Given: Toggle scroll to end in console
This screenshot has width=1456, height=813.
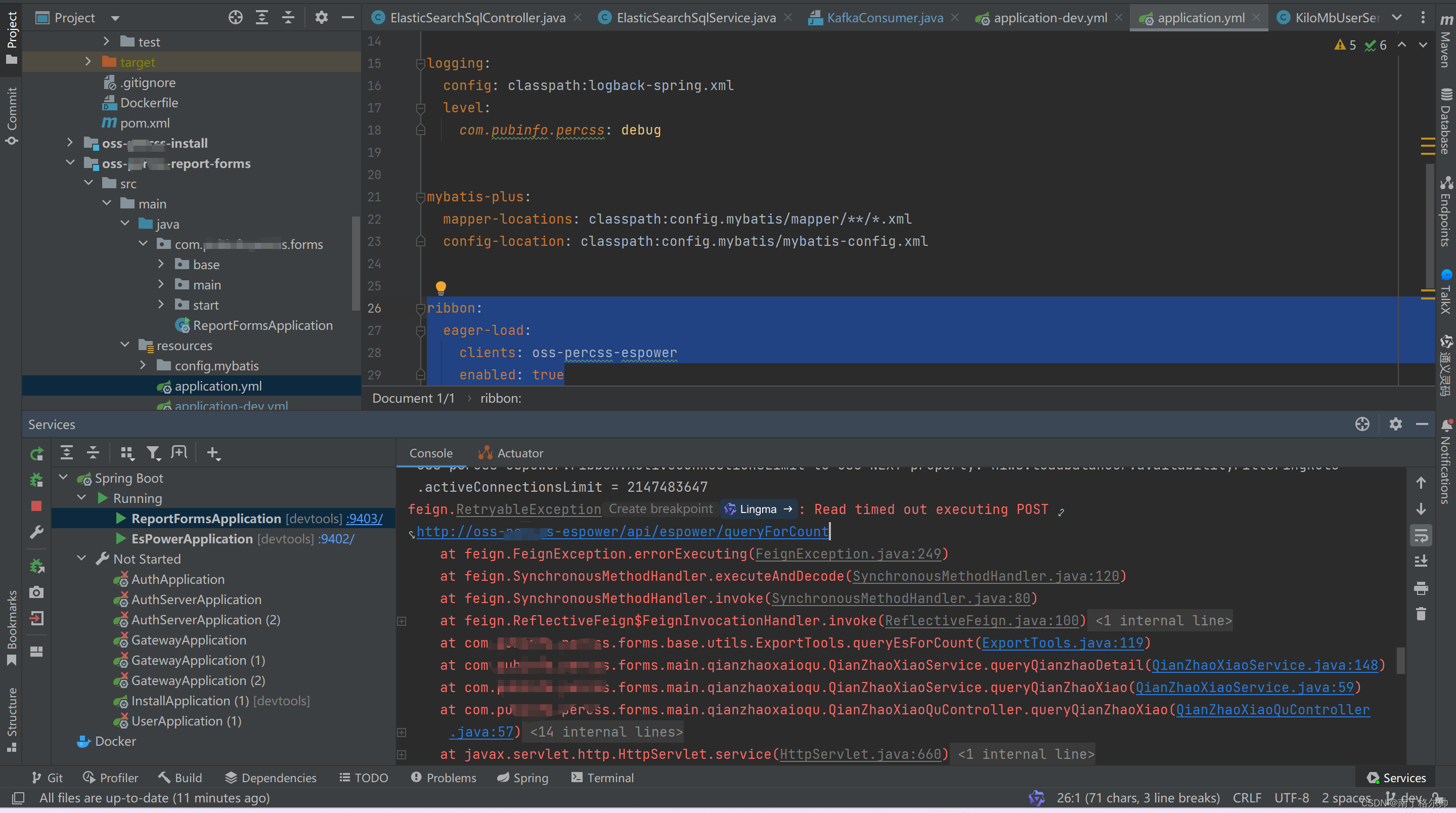Looking at the screenshot, I should (1421, 562).
